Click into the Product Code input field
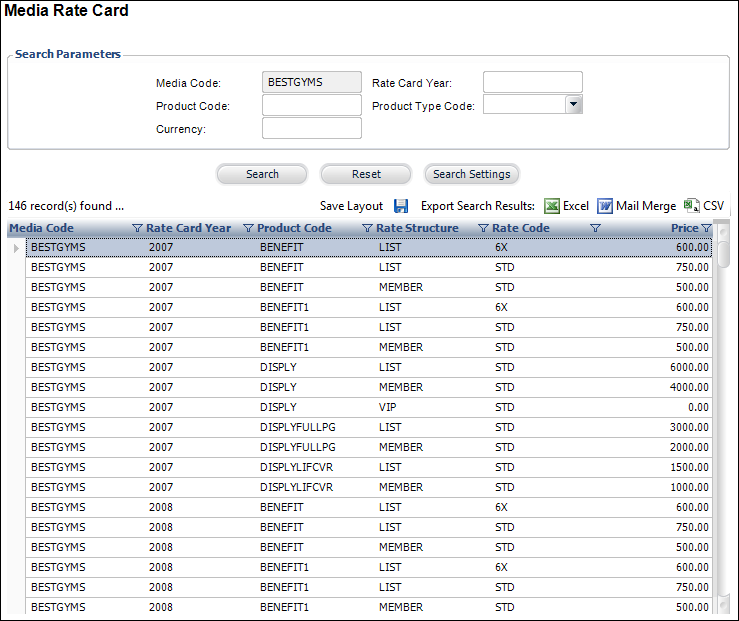 point(311,106)
